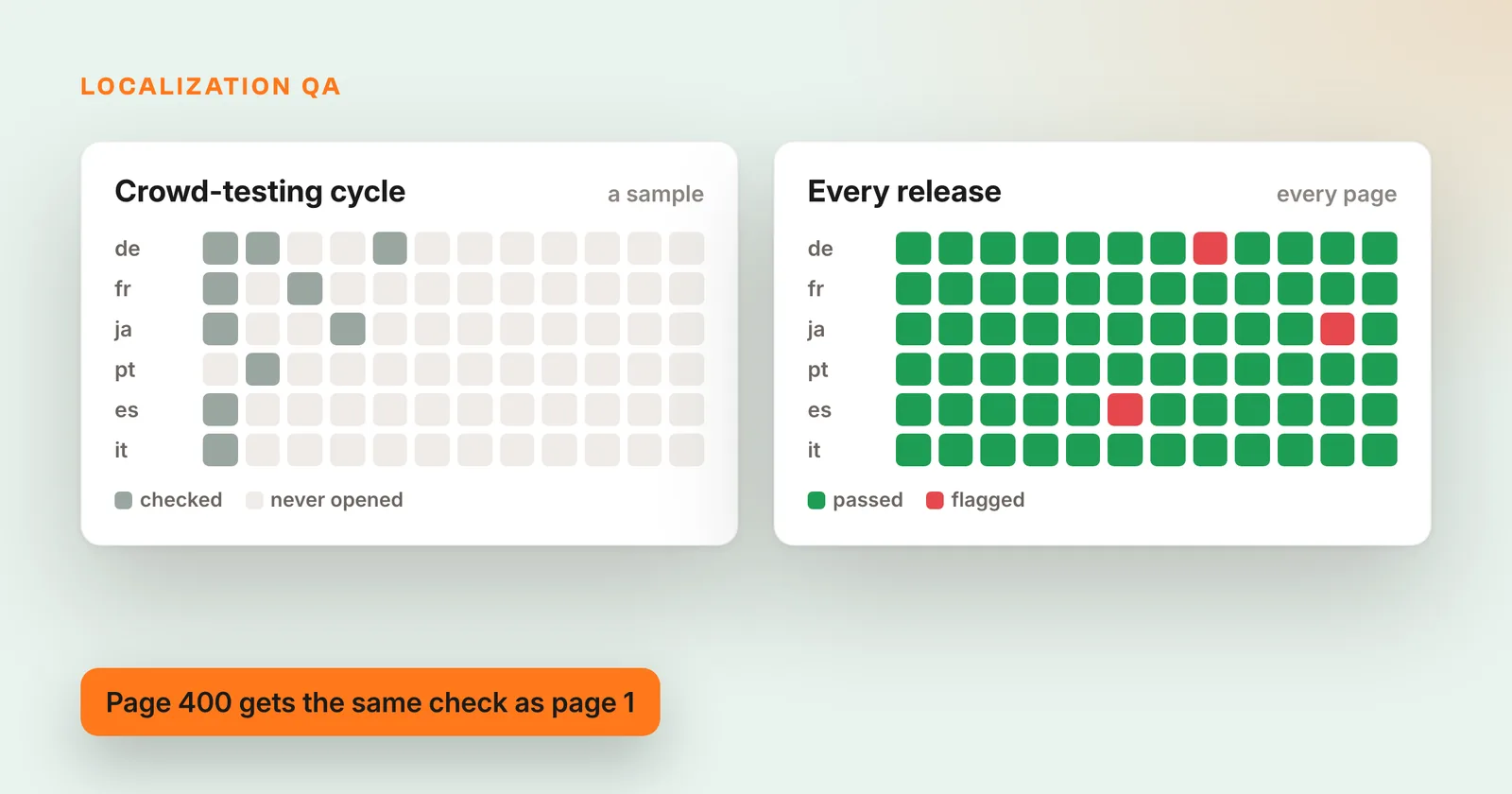Click the red flagged cell in Every release ja row

coord(1337,329)
